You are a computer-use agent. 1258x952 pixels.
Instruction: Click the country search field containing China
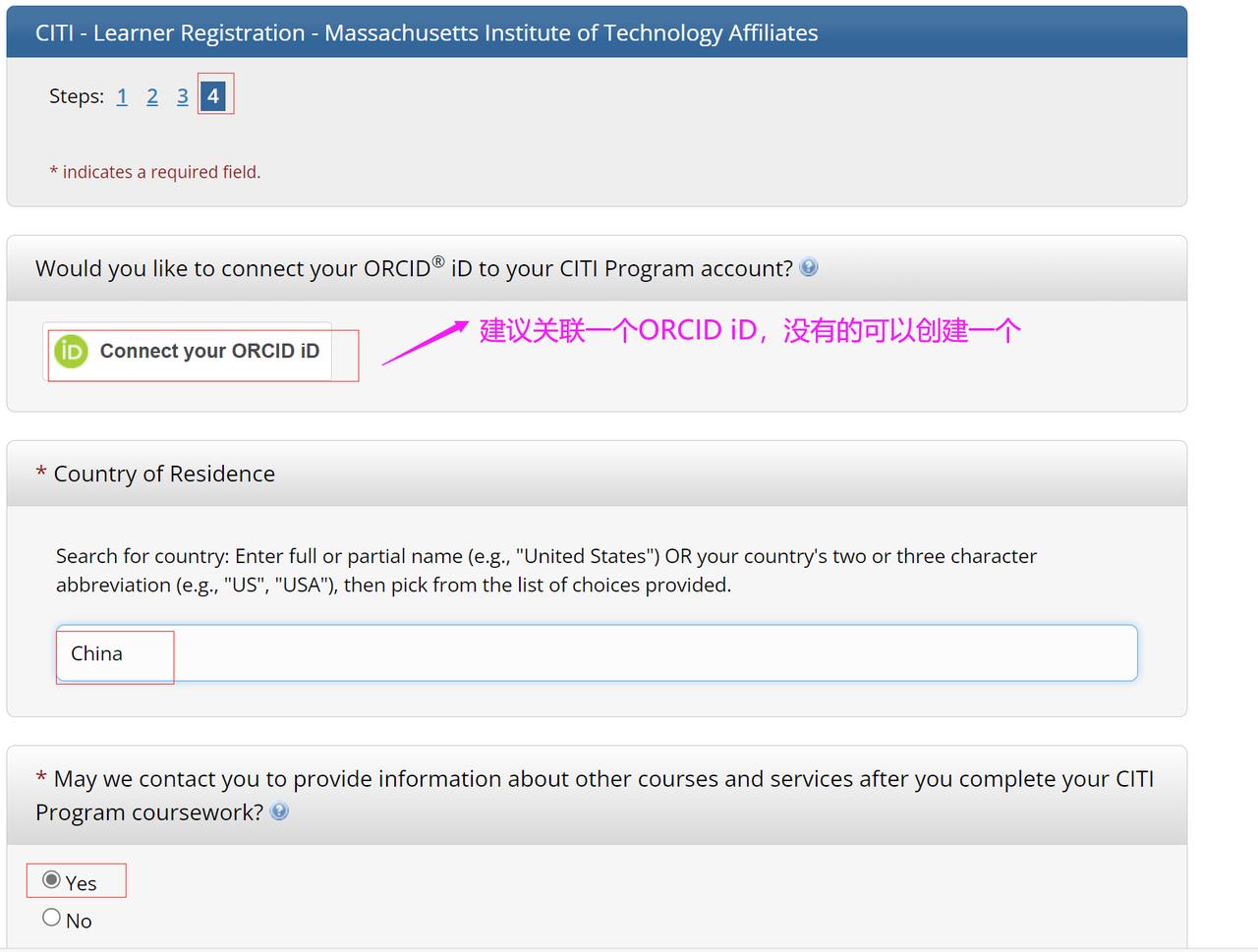point(596,653)
